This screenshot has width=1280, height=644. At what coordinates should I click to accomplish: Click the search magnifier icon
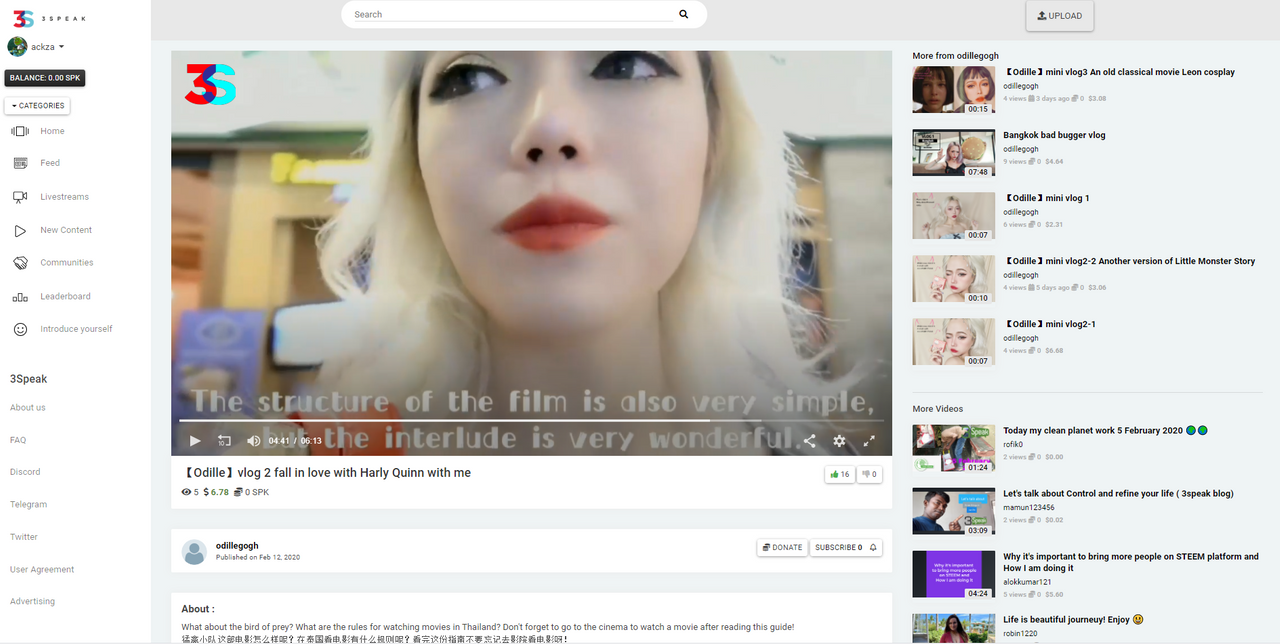point(684,14)
